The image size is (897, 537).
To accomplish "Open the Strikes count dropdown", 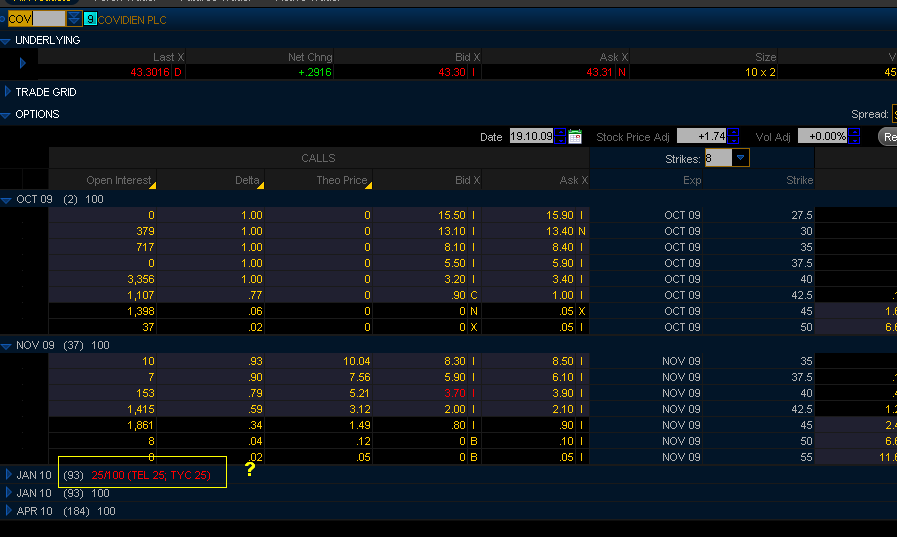I will [x=740, y=158].
